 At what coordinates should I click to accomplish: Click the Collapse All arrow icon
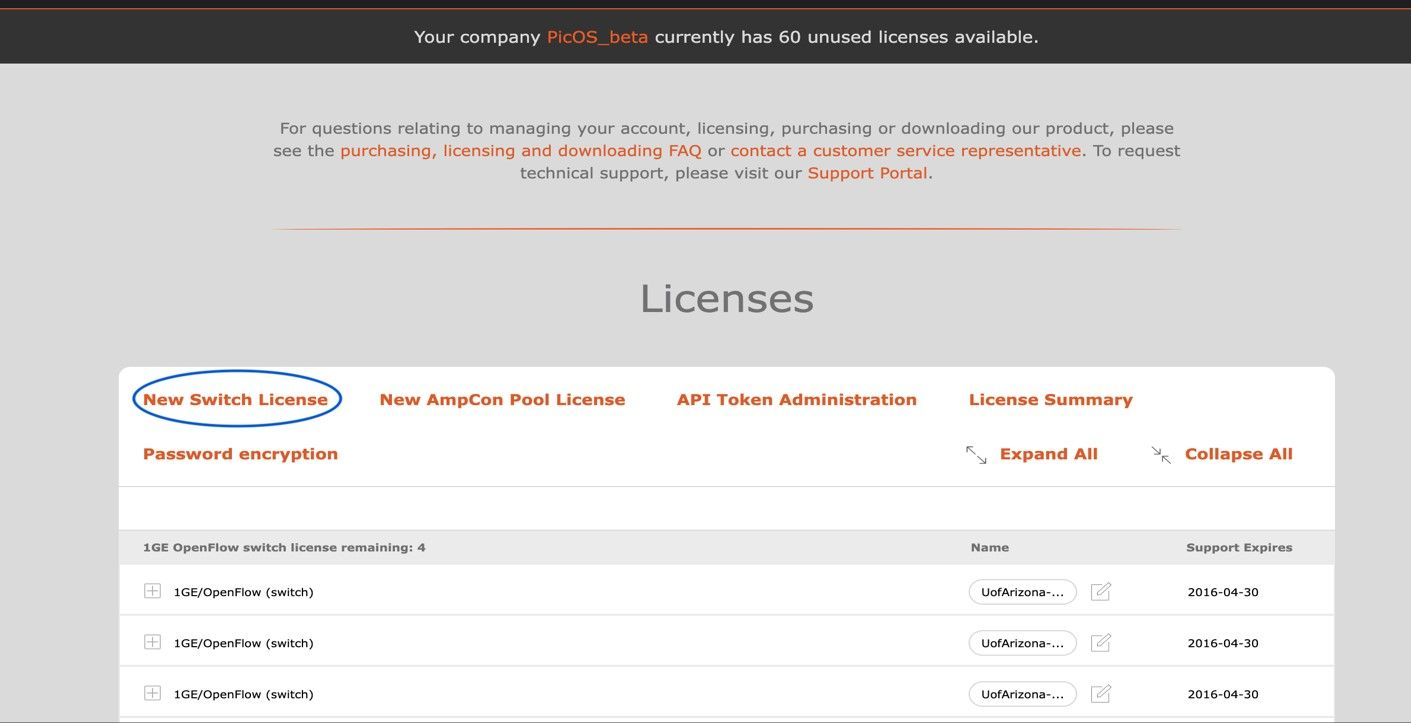(x=1161, y=455)
